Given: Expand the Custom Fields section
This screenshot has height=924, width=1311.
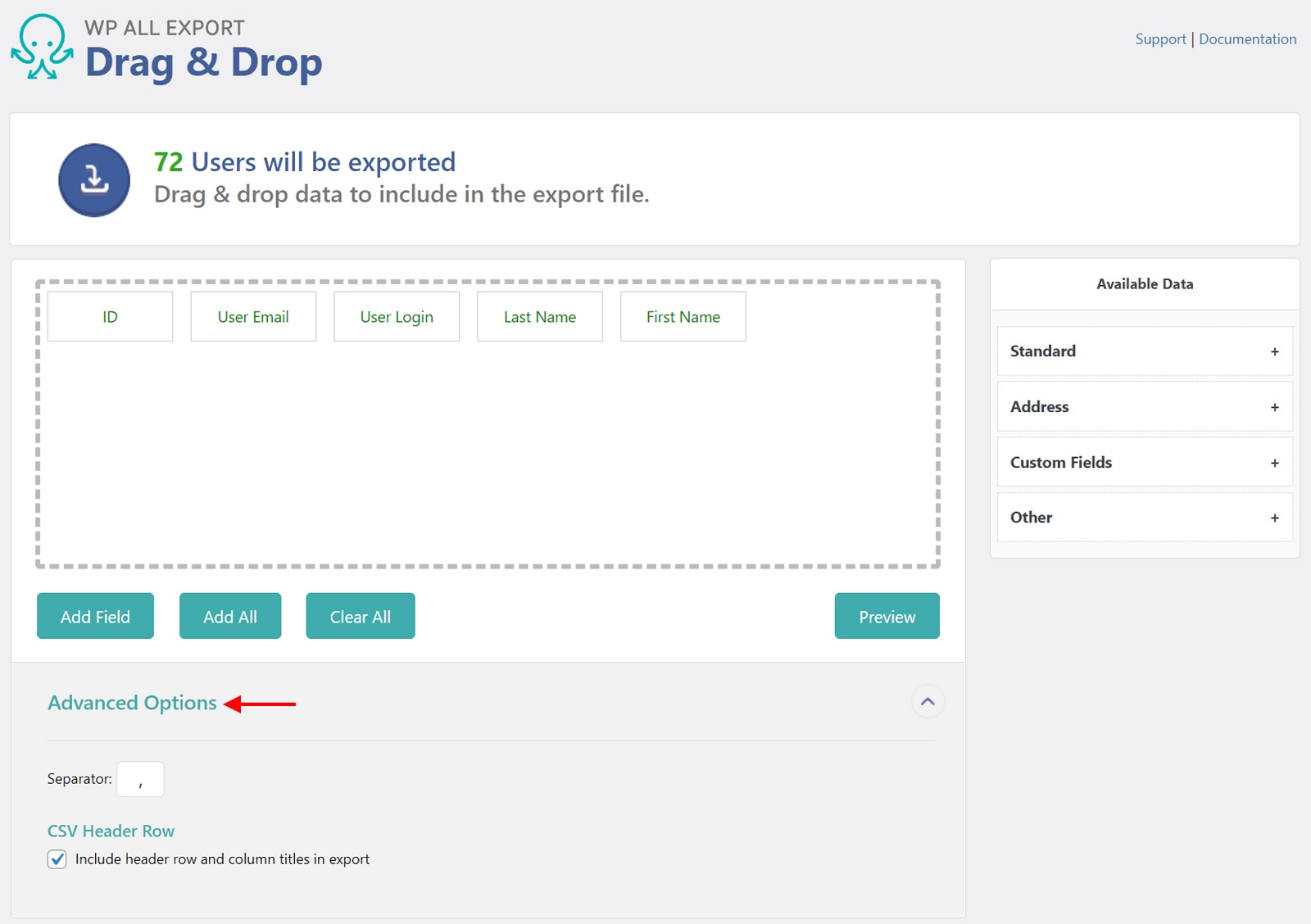Looking at the screenshot, I should [x=1274, y=462].
